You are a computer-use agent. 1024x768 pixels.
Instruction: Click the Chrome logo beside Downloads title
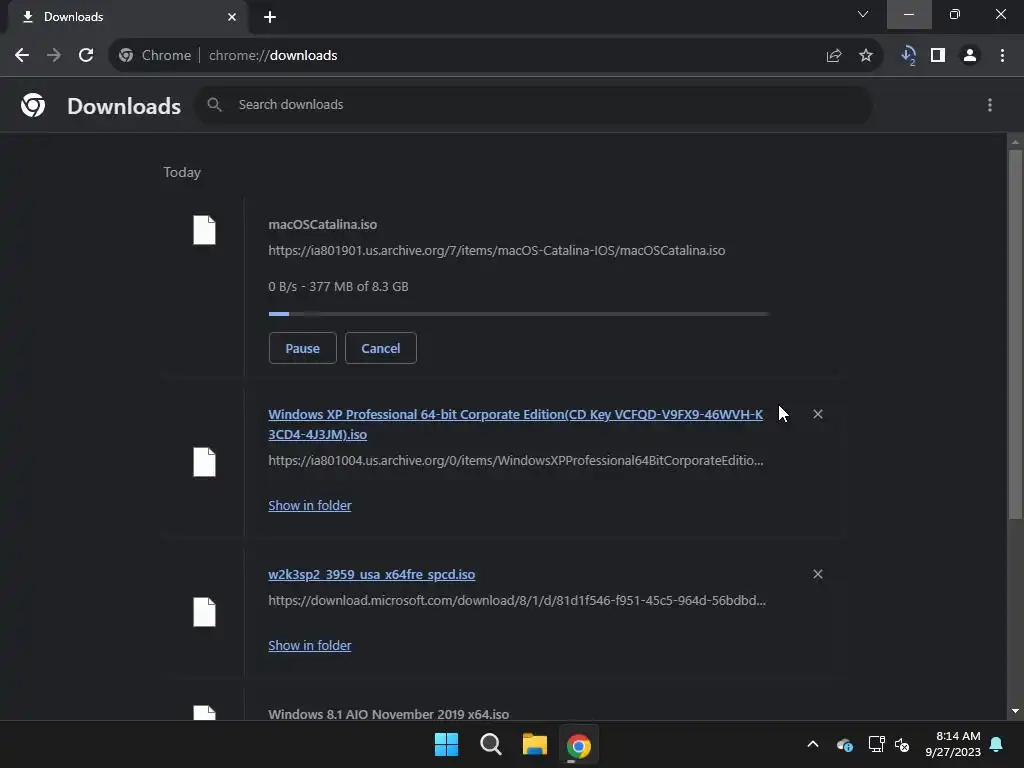click(x=33, y=105)
